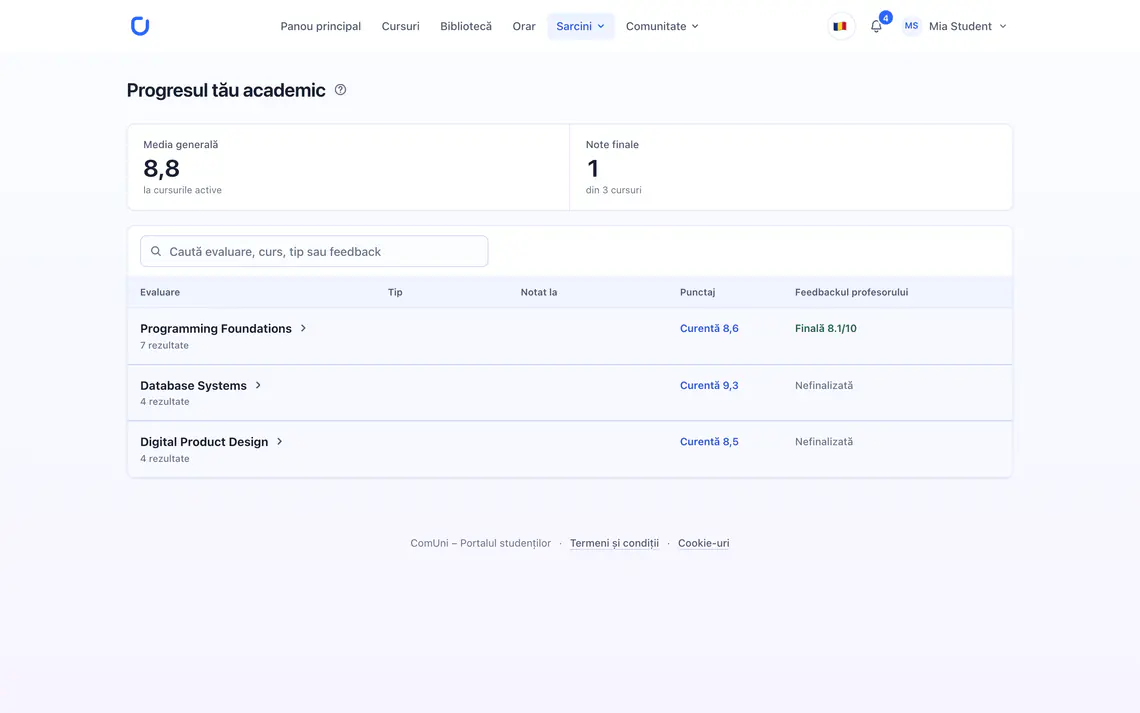
Task: Open the Sarcini dropdown menu
Action: click(x=580, y=26)
